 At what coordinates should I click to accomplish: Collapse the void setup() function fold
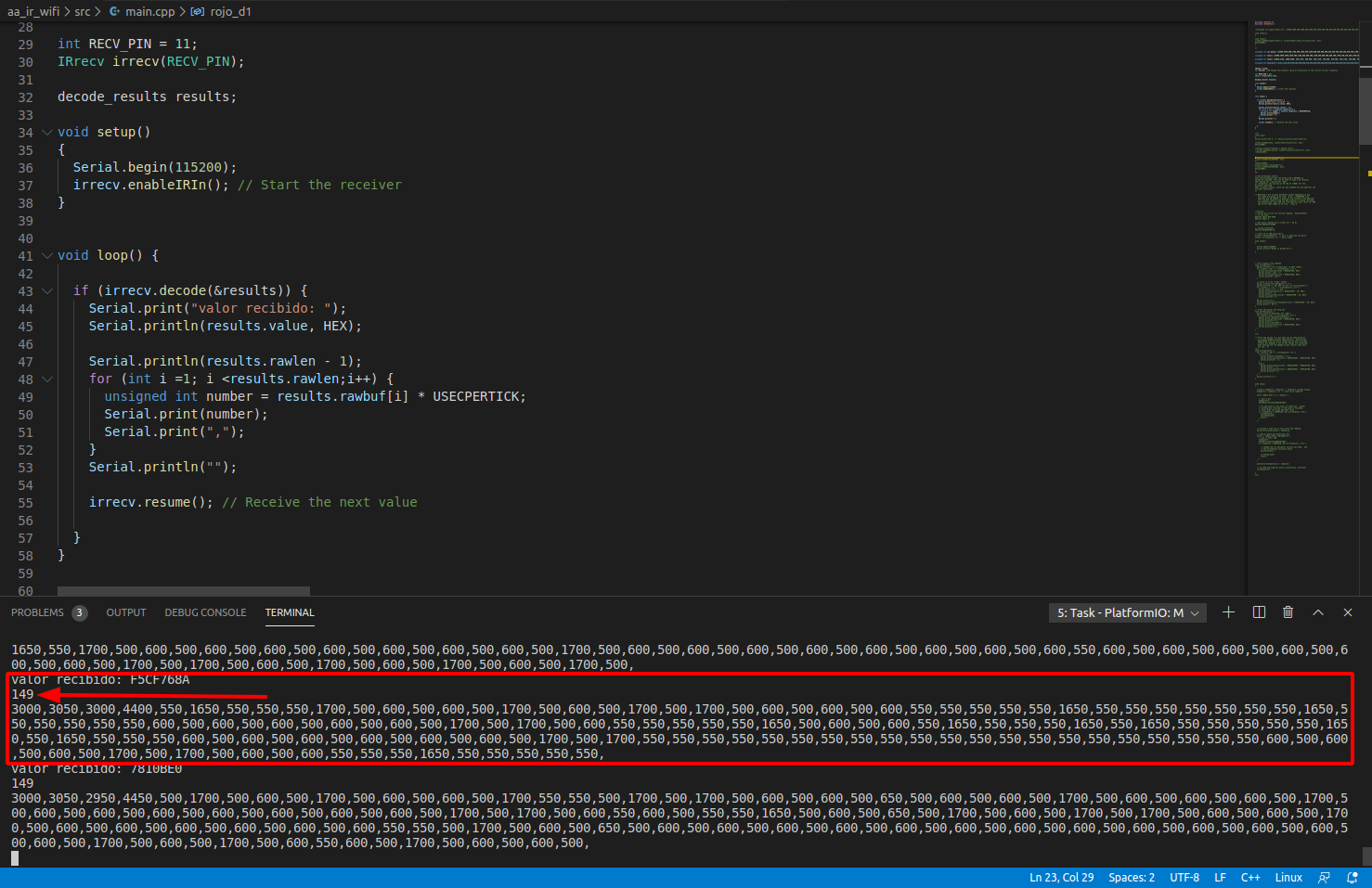[47, 133]
